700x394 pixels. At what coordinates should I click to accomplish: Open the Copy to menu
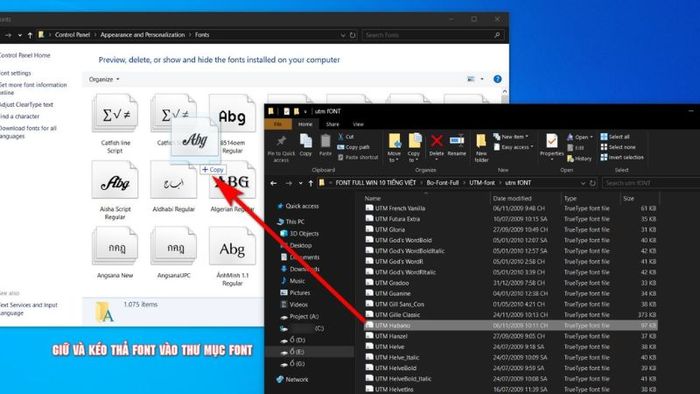pyautogui.click(x=414, y=148)
